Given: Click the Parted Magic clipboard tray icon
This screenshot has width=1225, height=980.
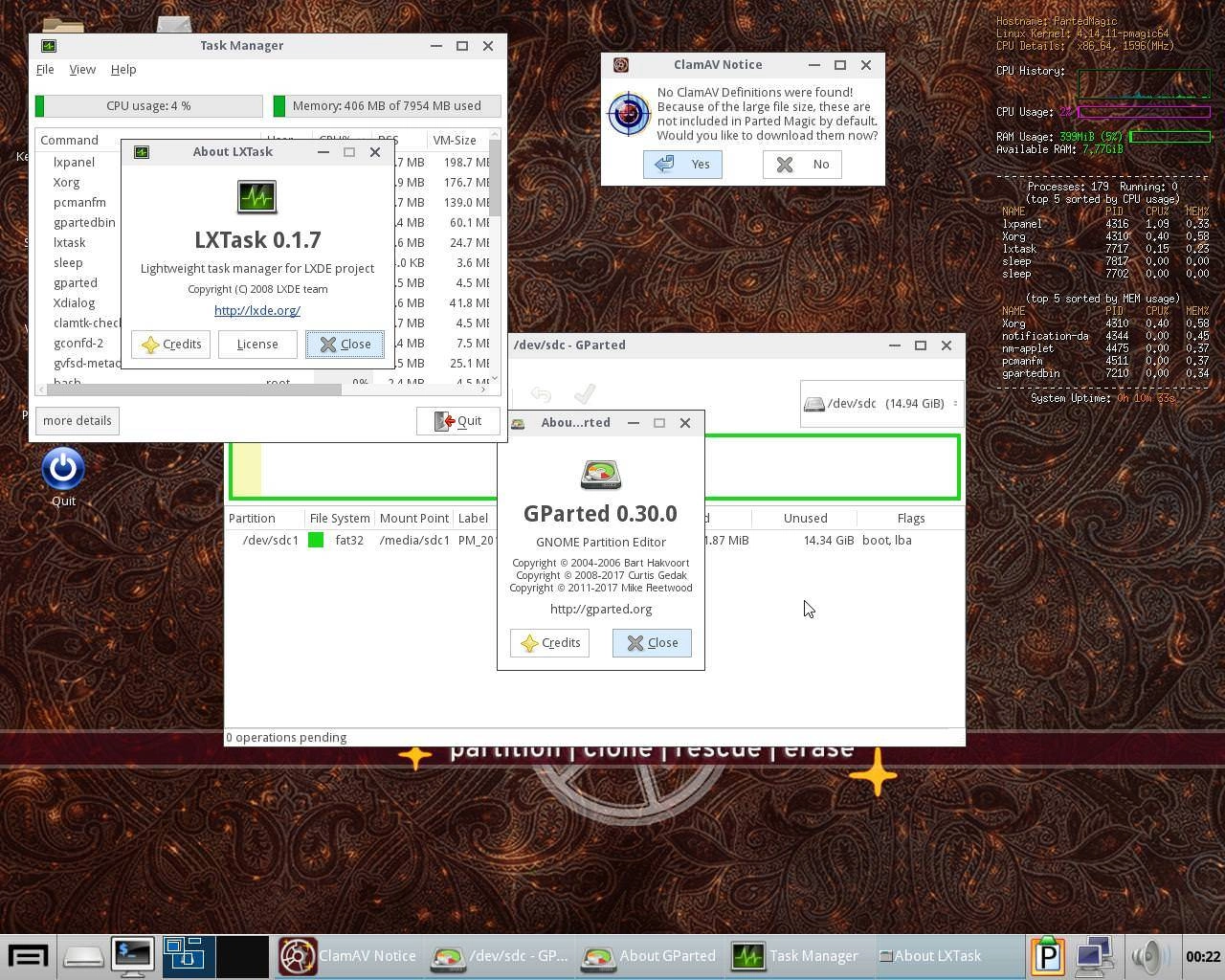Looking at the screenshot, I should click(x=1048, y=955).
